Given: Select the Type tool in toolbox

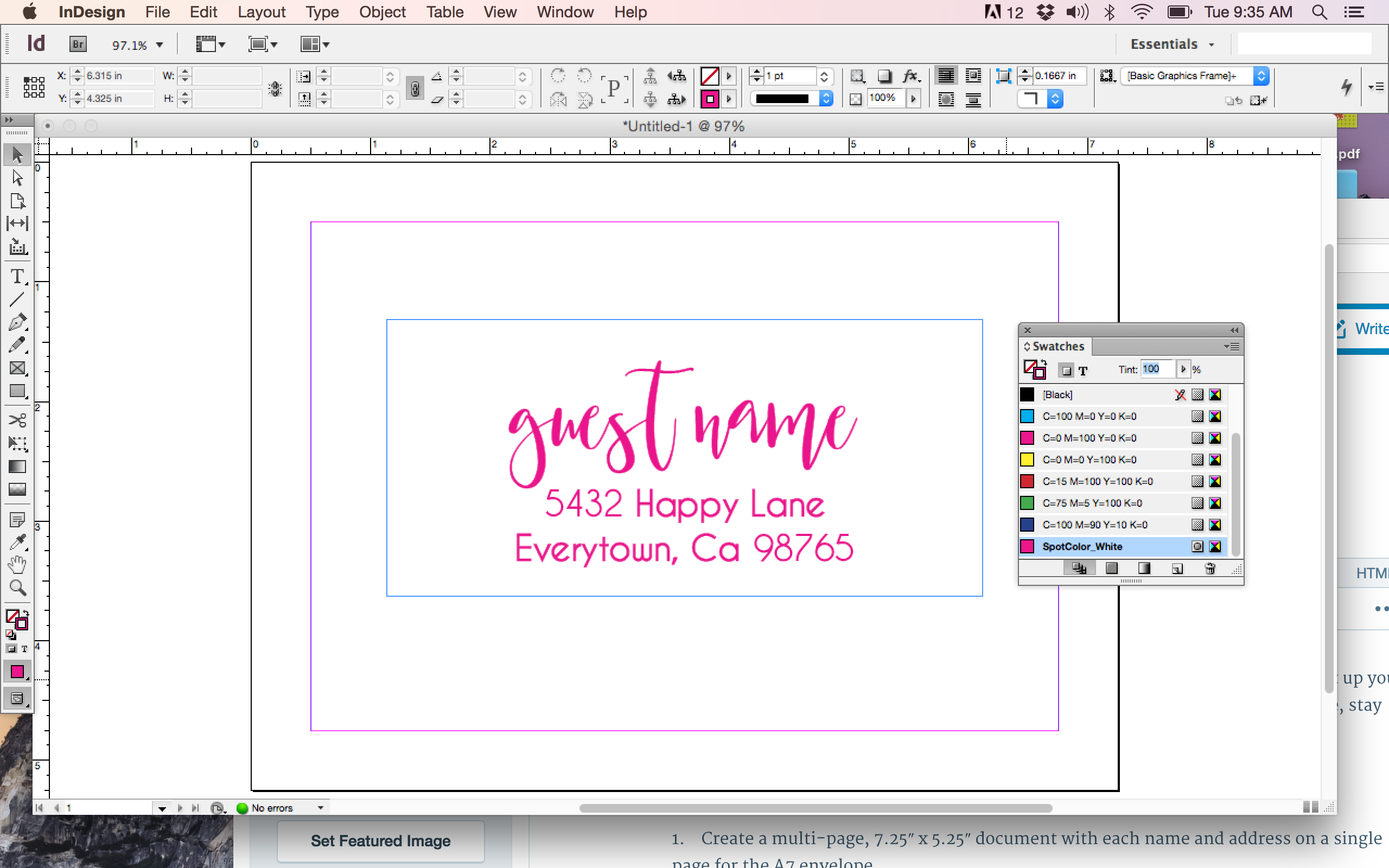Looking at the screenshot, I should click(17, 277).
